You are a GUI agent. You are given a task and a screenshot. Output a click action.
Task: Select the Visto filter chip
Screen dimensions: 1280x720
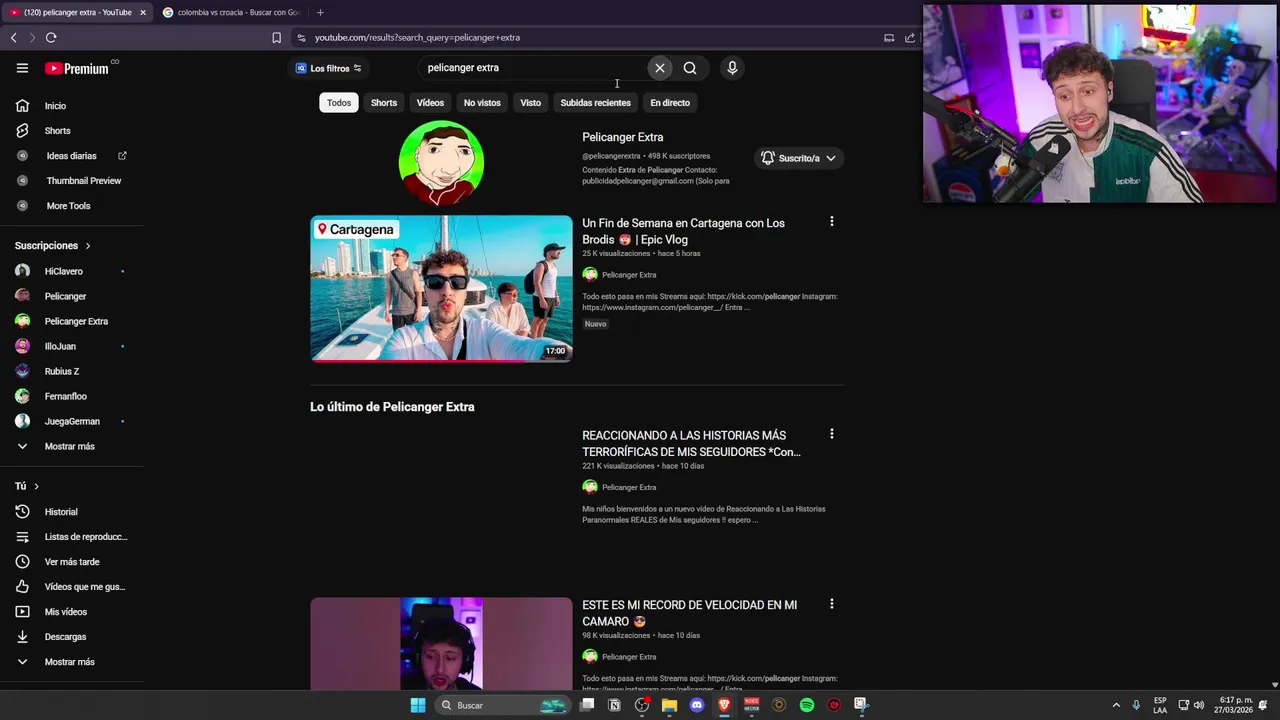click(530, 103)
